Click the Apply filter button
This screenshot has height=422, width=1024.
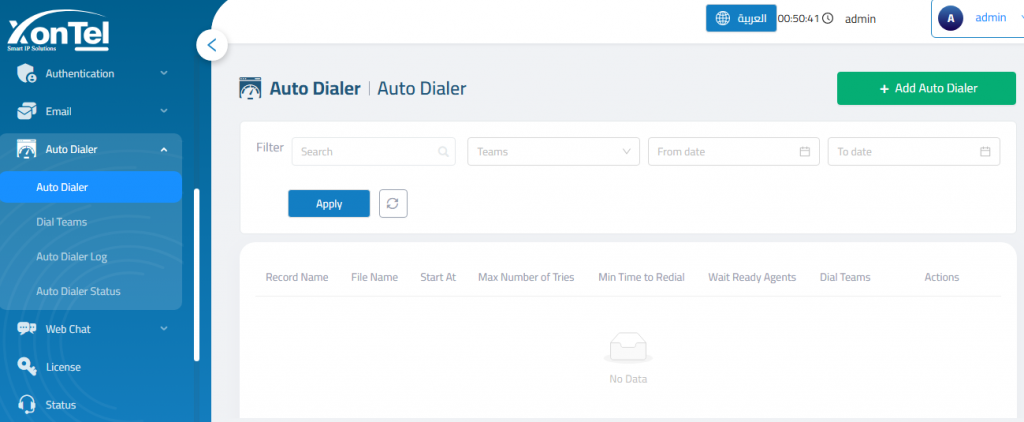coord(328,203)
